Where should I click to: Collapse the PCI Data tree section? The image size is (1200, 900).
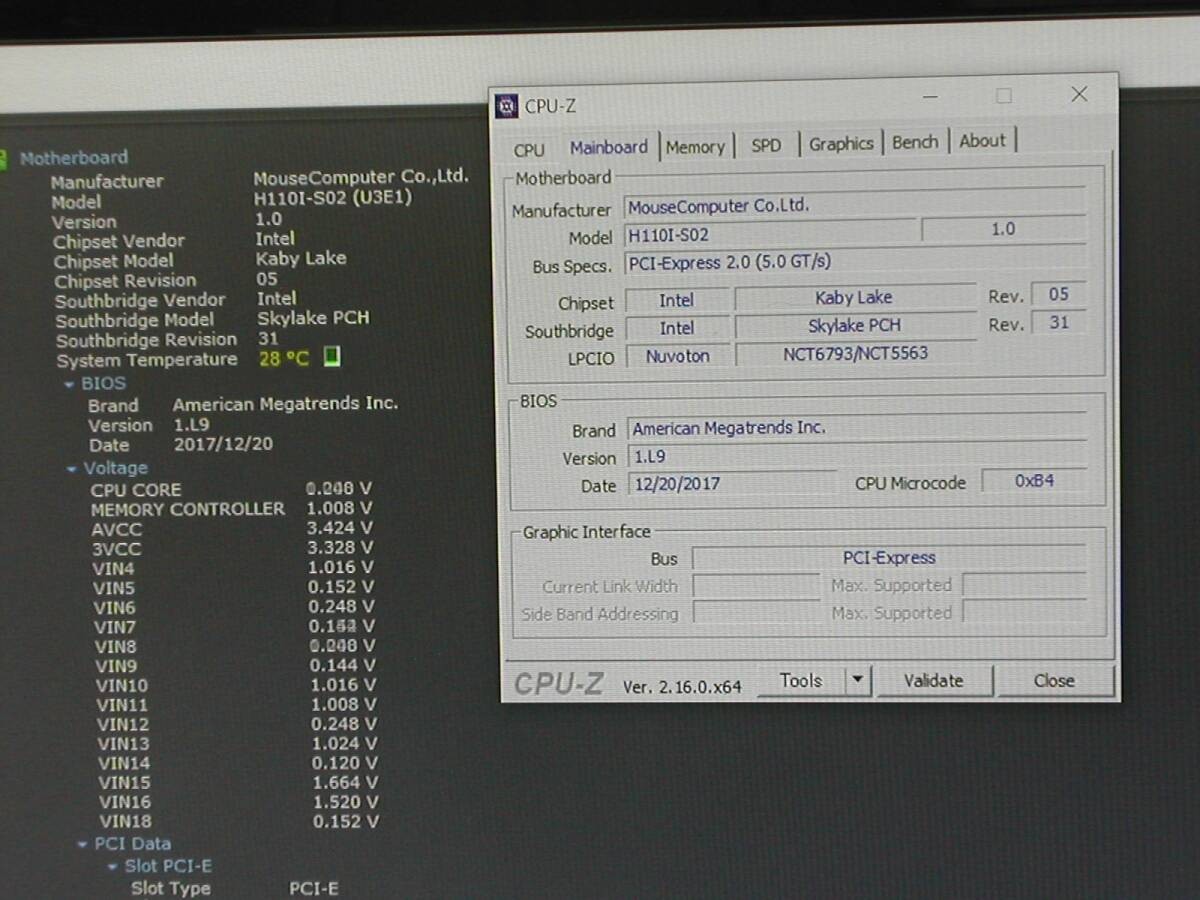point(83,844)
